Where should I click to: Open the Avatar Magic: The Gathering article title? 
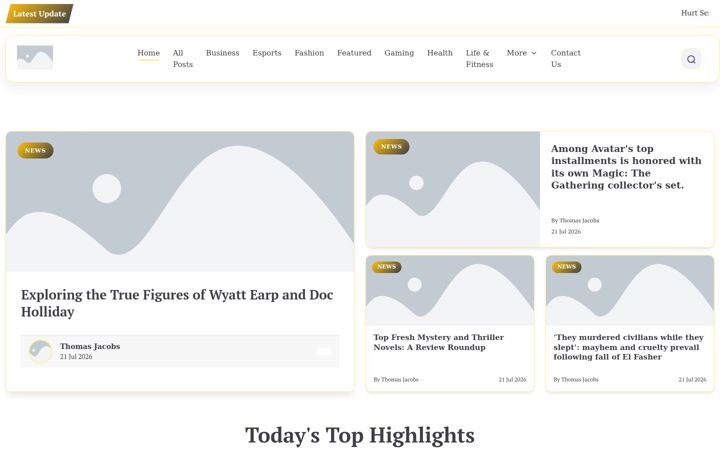point(626,167)
